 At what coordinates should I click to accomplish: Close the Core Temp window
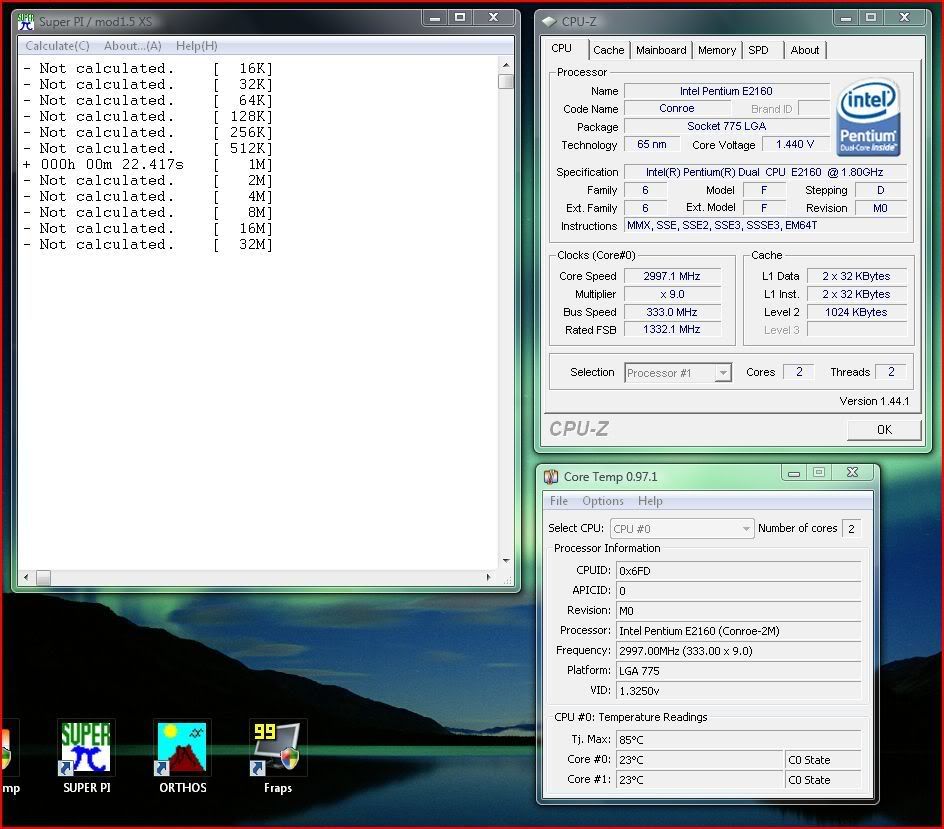pos(852,473)
